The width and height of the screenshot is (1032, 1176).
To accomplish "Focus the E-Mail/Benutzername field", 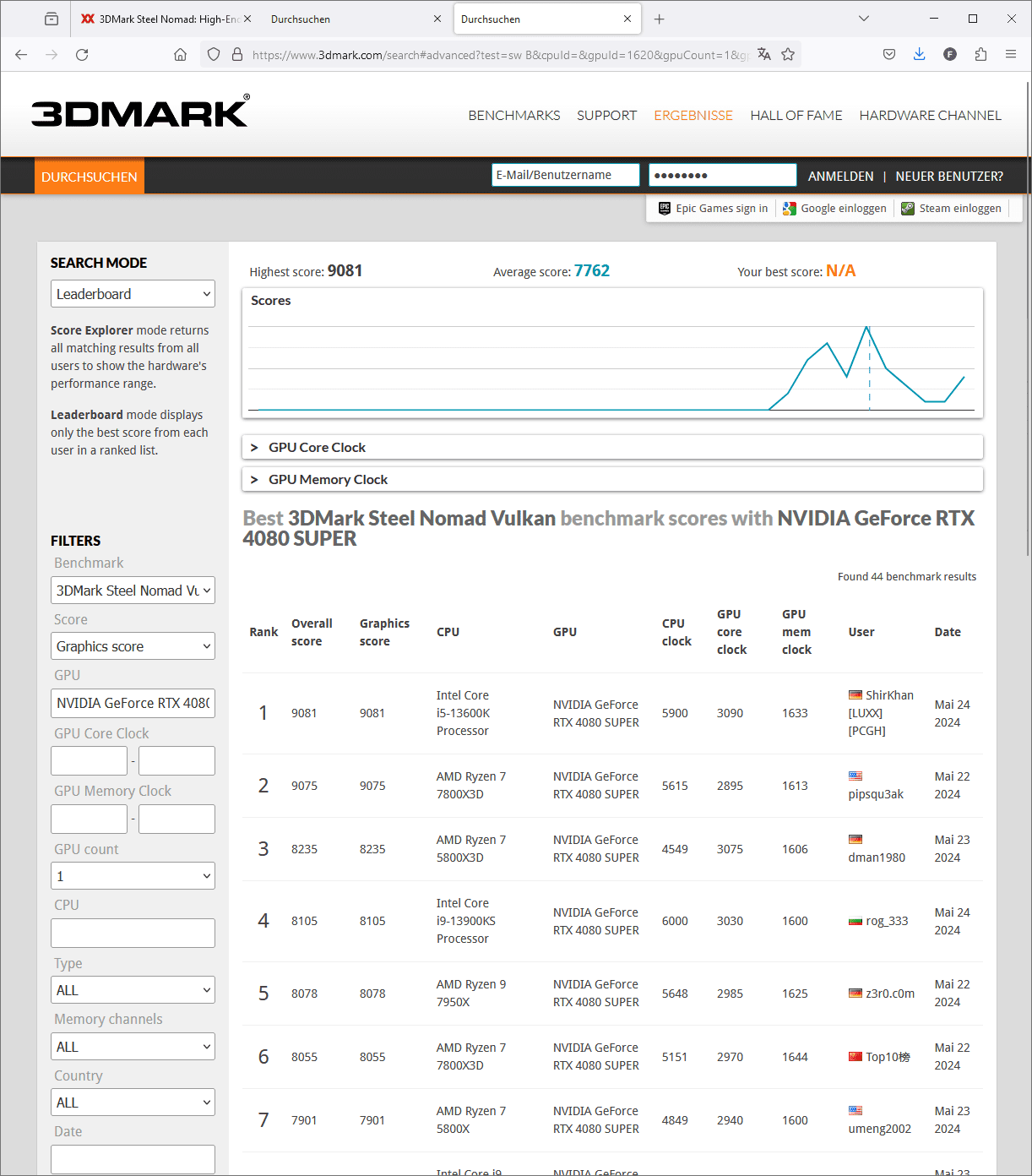I will [x=565, y=175].
